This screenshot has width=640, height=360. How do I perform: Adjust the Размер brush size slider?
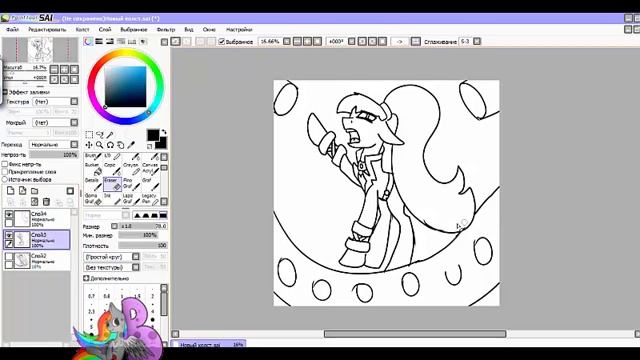coord(143,226)
